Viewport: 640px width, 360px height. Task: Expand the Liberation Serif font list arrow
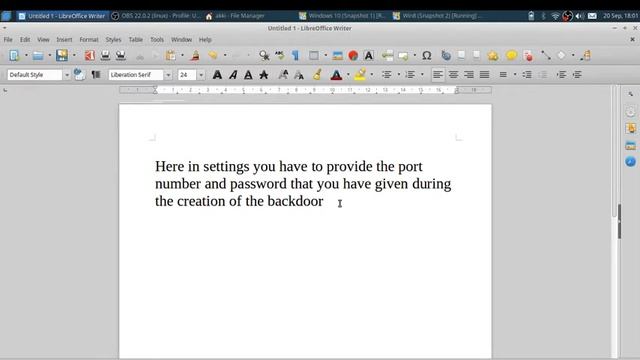(x=168, y=75)
